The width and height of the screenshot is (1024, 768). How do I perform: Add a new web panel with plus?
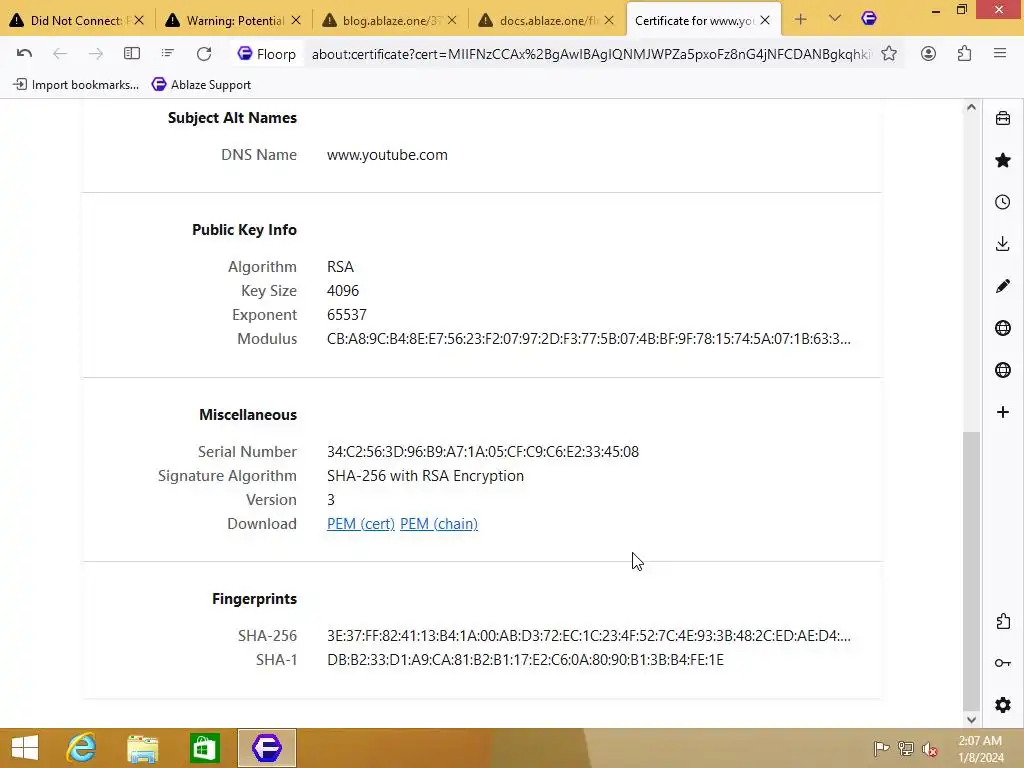point(1003,412)
